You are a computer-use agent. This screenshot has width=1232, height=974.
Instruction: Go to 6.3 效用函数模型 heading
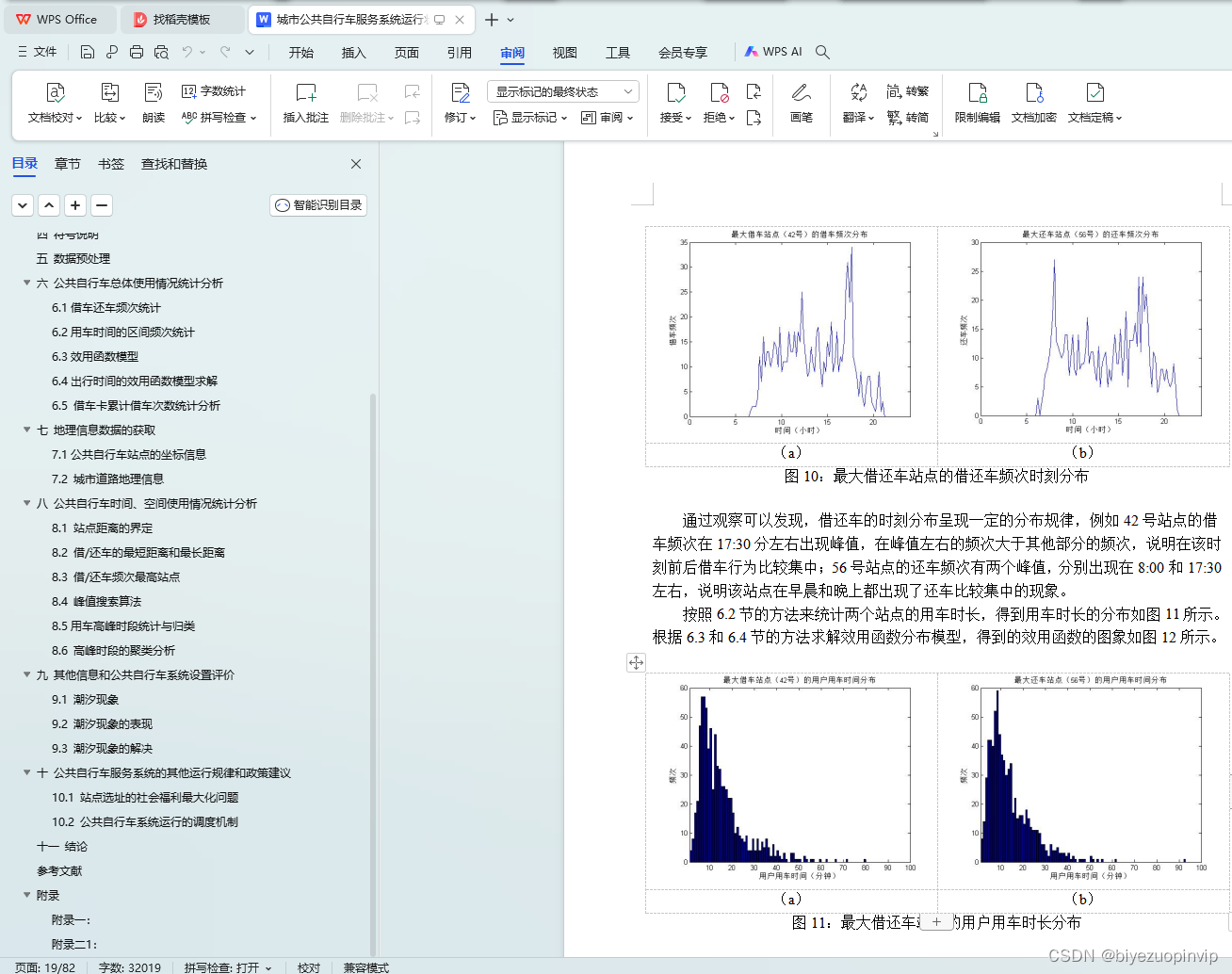pyautogui.click(x=95, y=356)
